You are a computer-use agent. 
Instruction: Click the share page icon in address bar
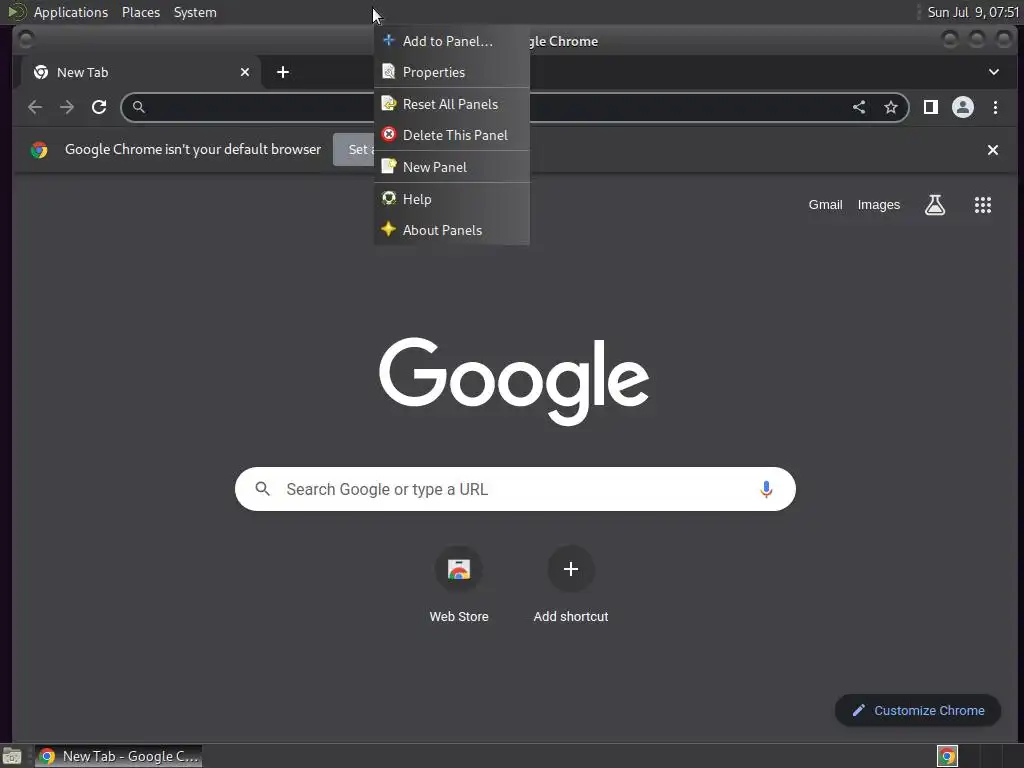(x=859, y=107)
